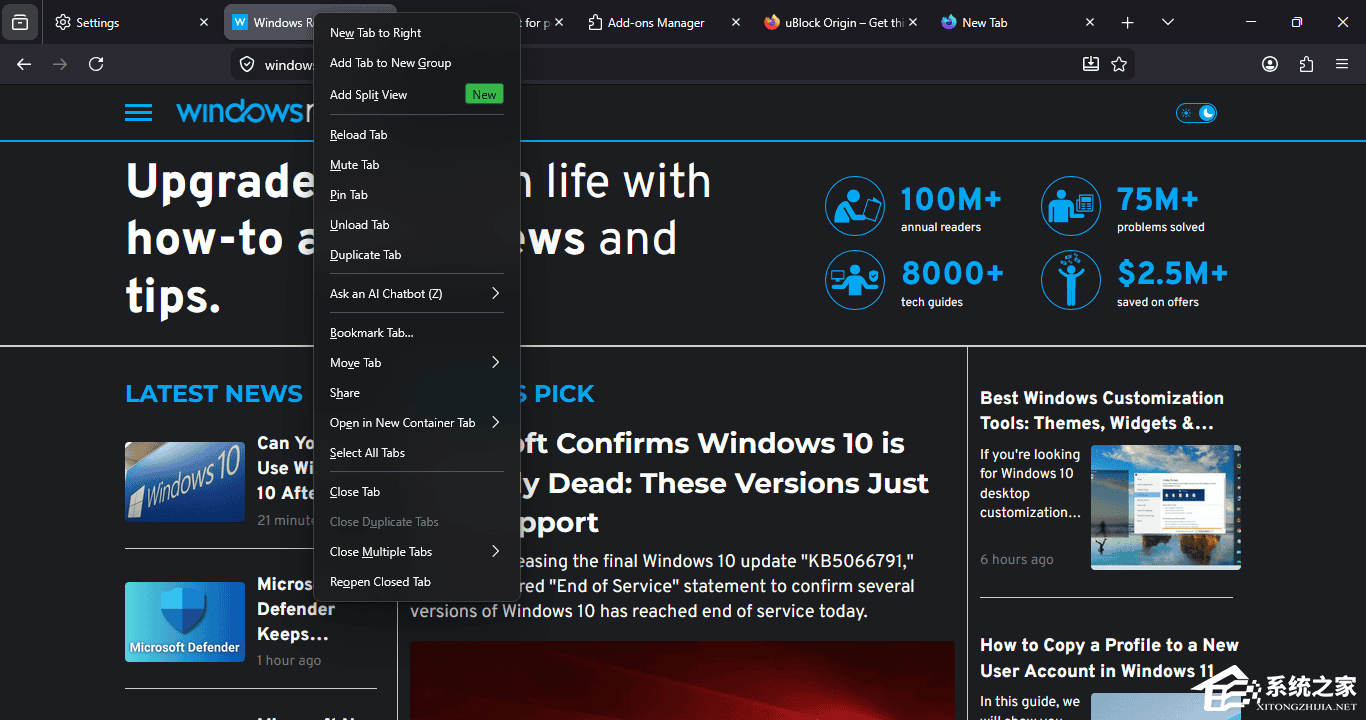Reload the current page from the toolbar
The height and width of the screenshot is (720, 1366).
(x=96, y=64)
